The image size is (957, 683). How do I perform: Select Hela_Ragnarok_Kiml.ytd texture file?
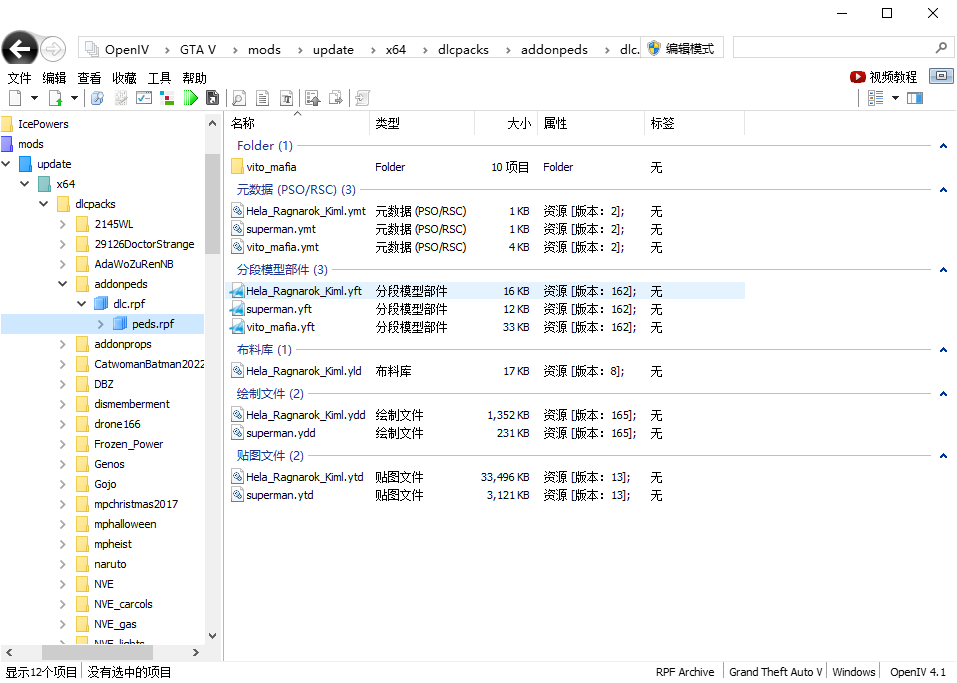point(485,477)
